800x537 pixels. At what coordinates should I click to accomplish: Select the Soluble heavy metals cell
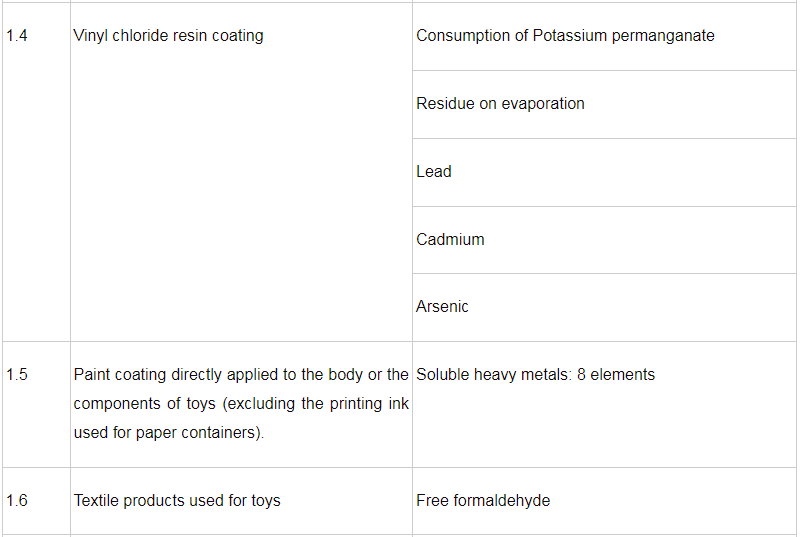click(x=535, y=375)
